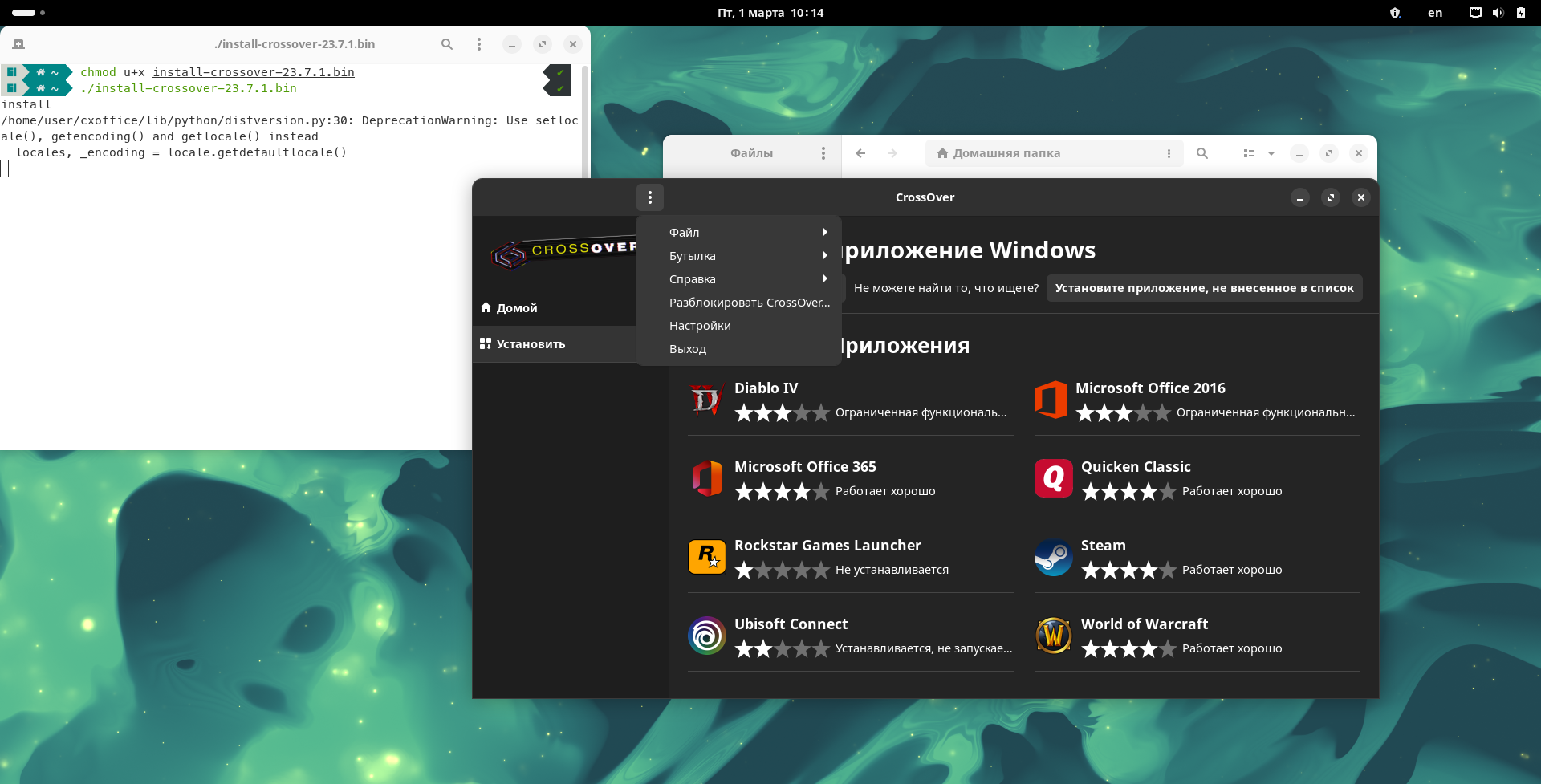Click the Rockstar Games Launcher icon
The height and width of the screenshot is (784, 1541).
706,557
